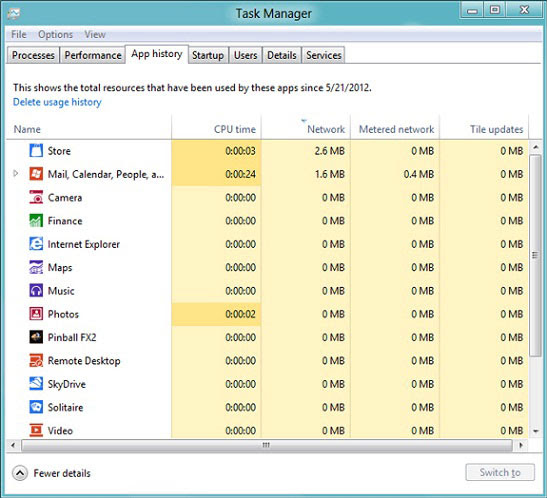Click the horizontal scrollbar right arrow
Screen dimensions: 547x498
[521, 445]
